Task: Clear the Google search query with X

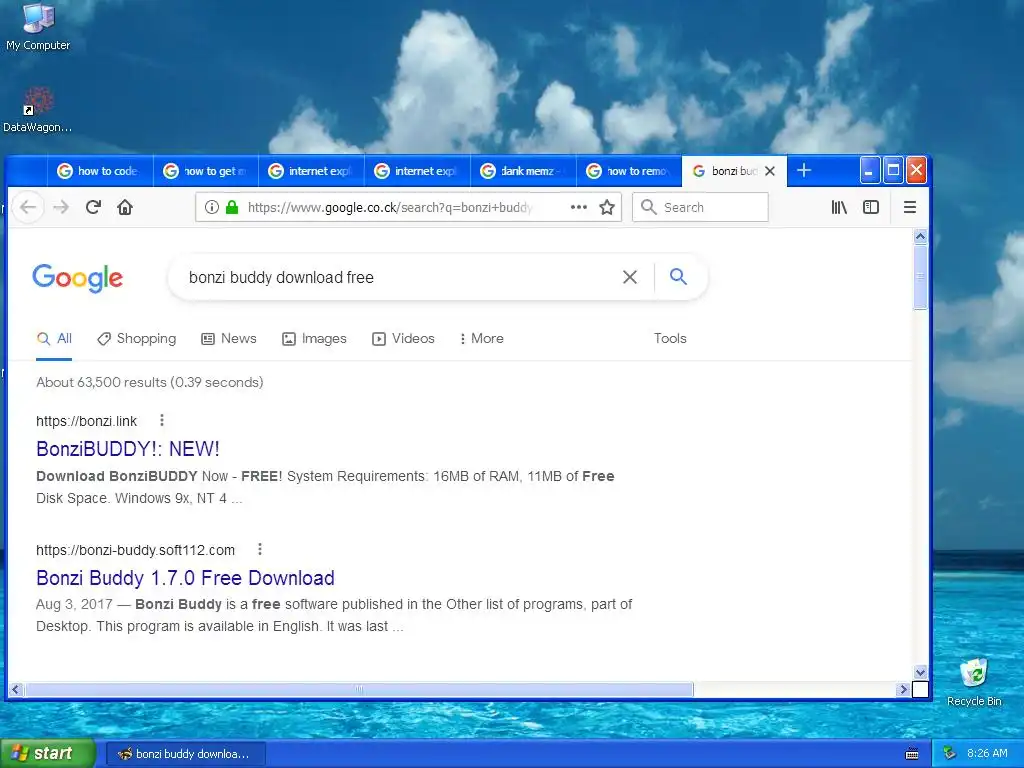Action: 630,278
